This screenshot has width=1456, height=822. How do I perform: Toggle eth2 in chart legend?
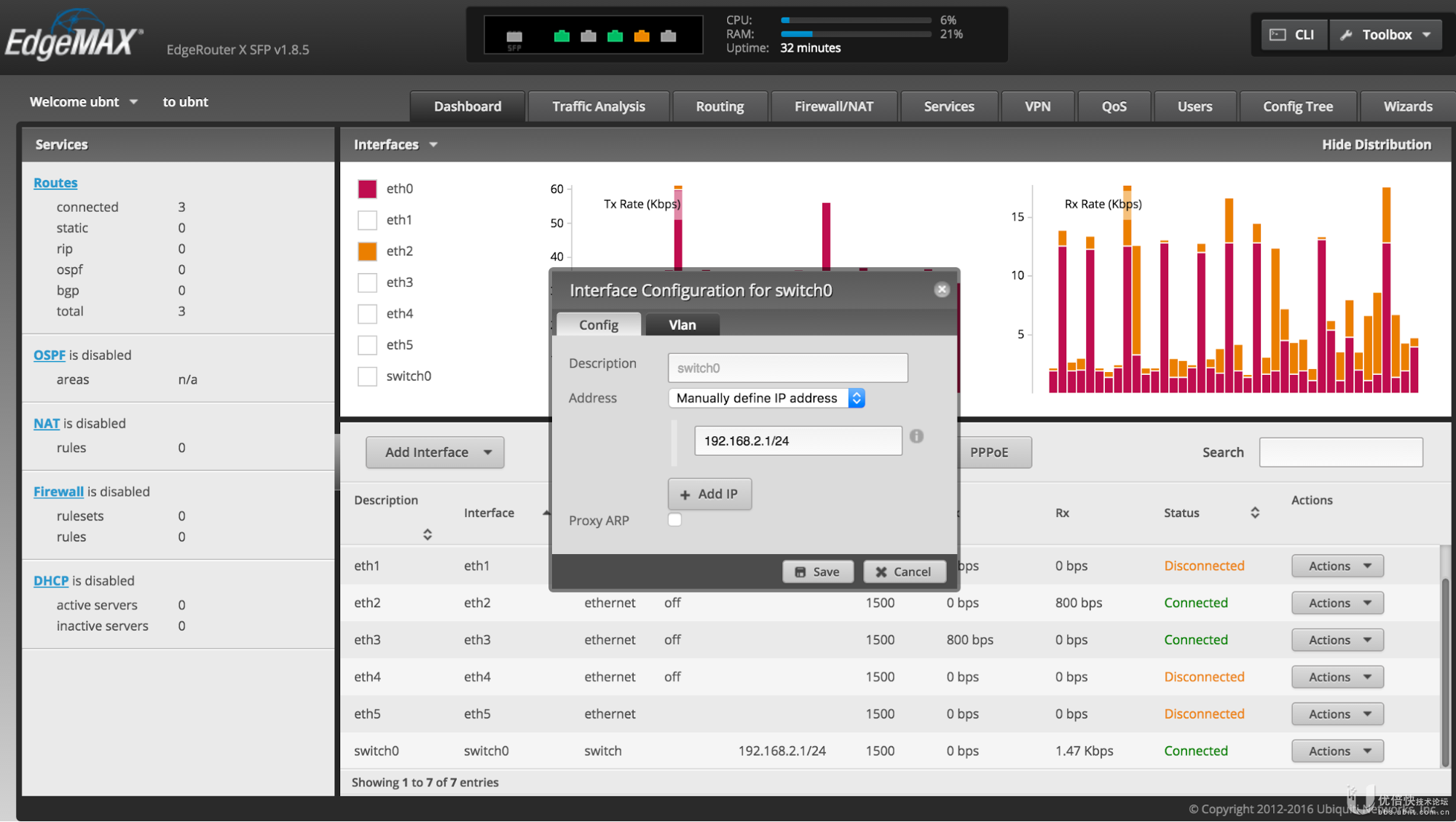(367, 251)
